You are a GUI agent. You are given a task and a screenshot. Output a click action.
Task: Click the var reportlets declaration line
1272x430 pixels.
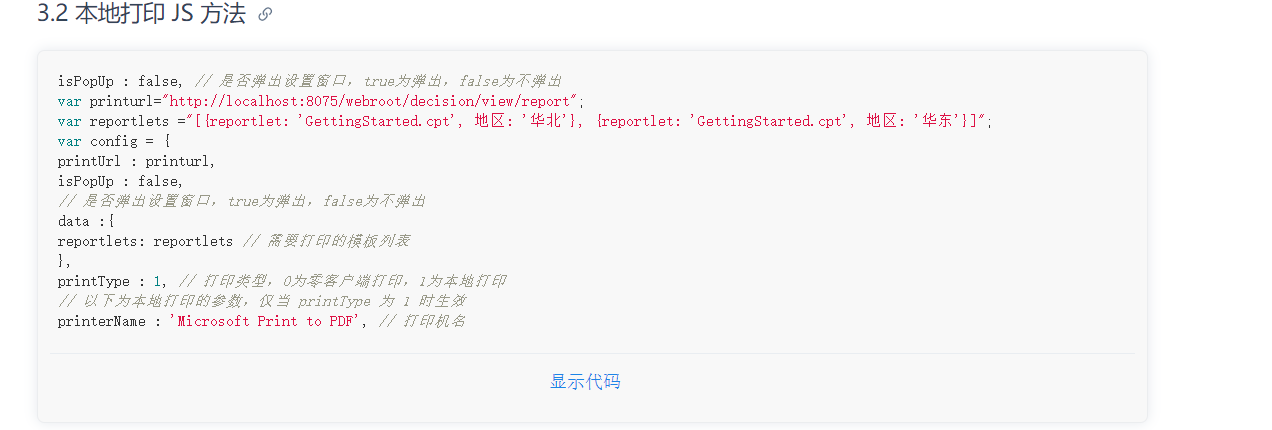[x=525, y=121]
